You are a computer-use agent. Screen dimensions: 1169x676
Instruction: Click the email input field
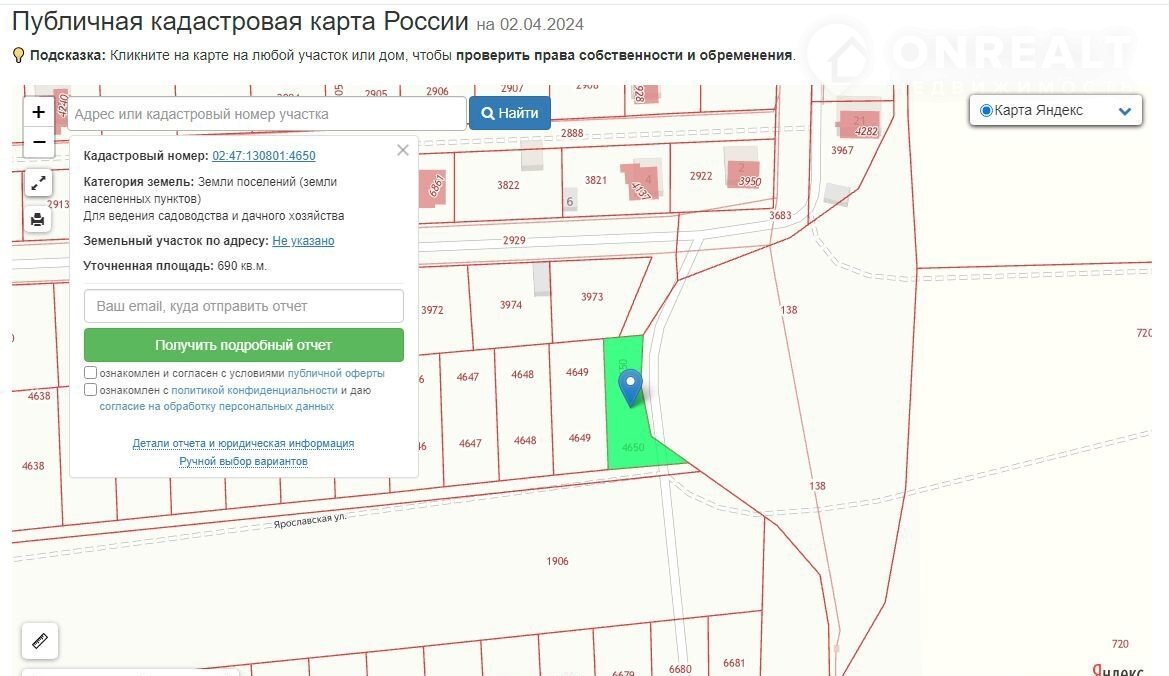pyautogui.click(x=244, y=306)
